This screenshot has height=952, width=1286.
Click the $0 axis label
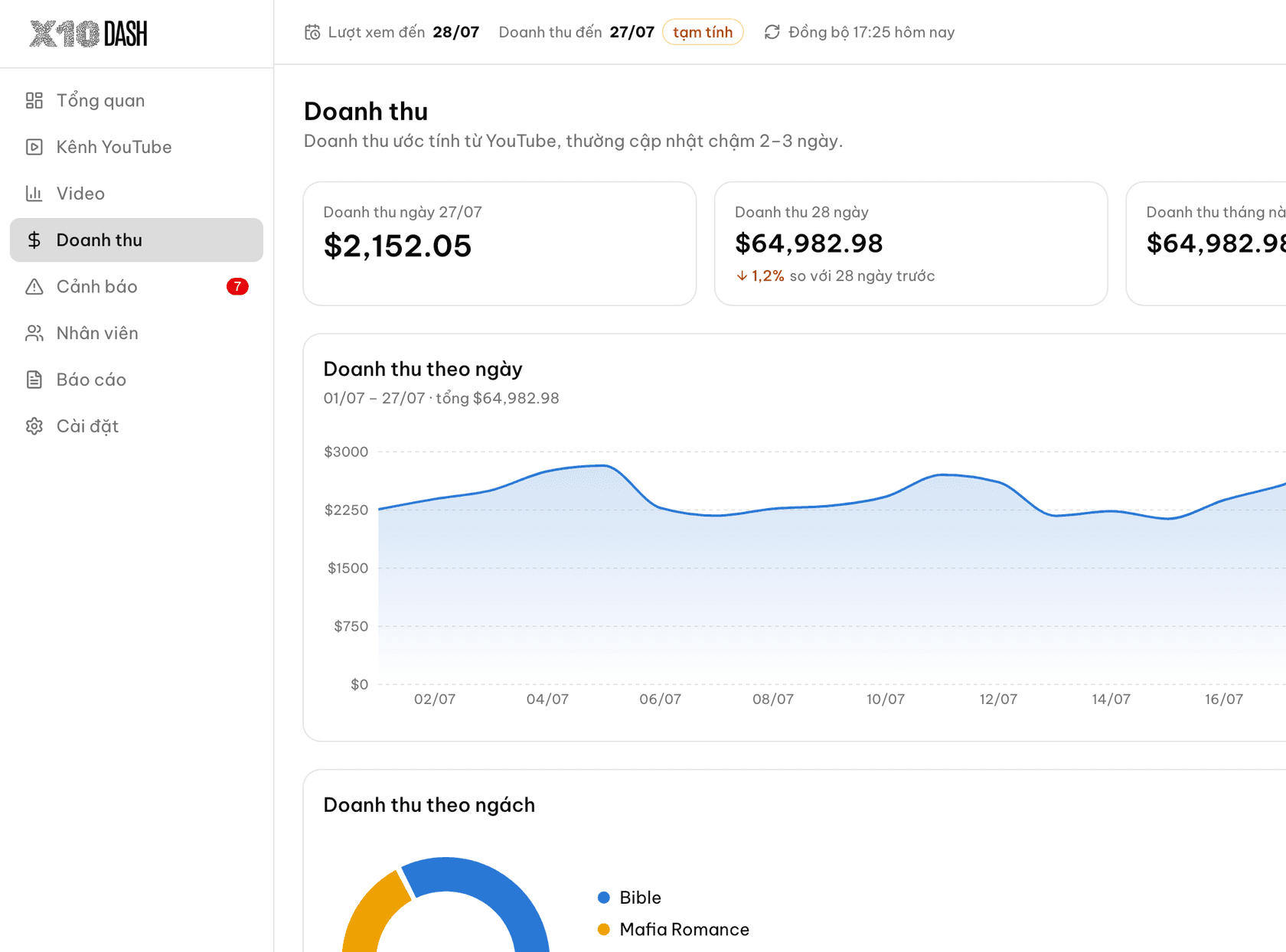coord(359,684)
